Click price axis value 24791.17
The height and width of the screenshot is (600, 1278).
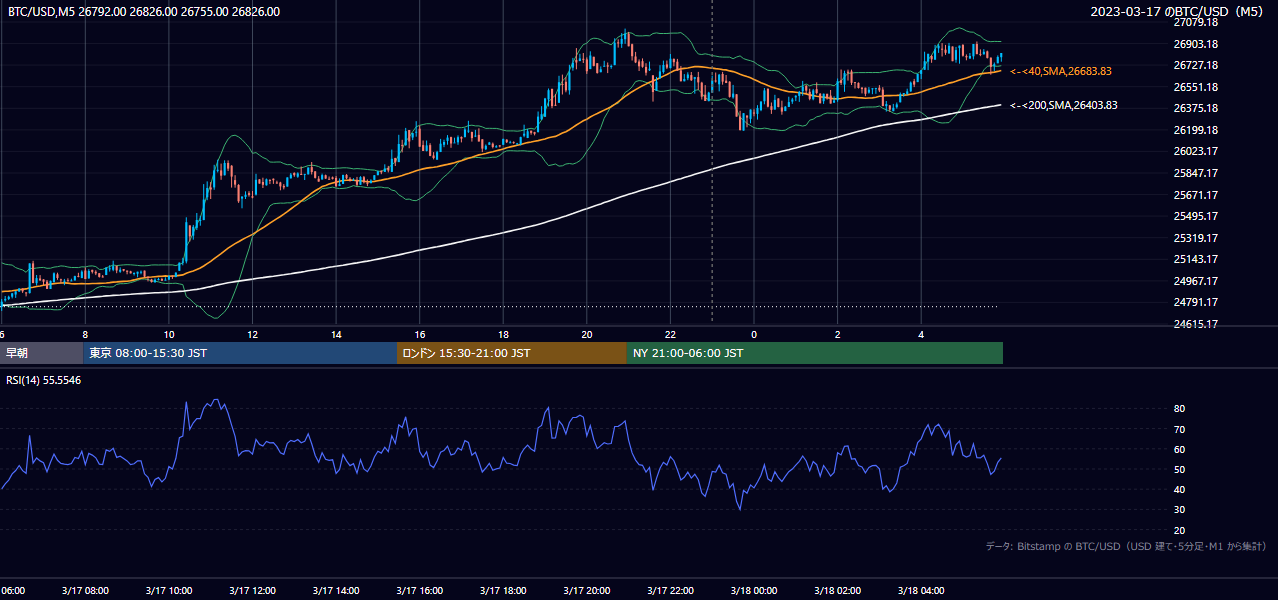[x=1195, y=302]
